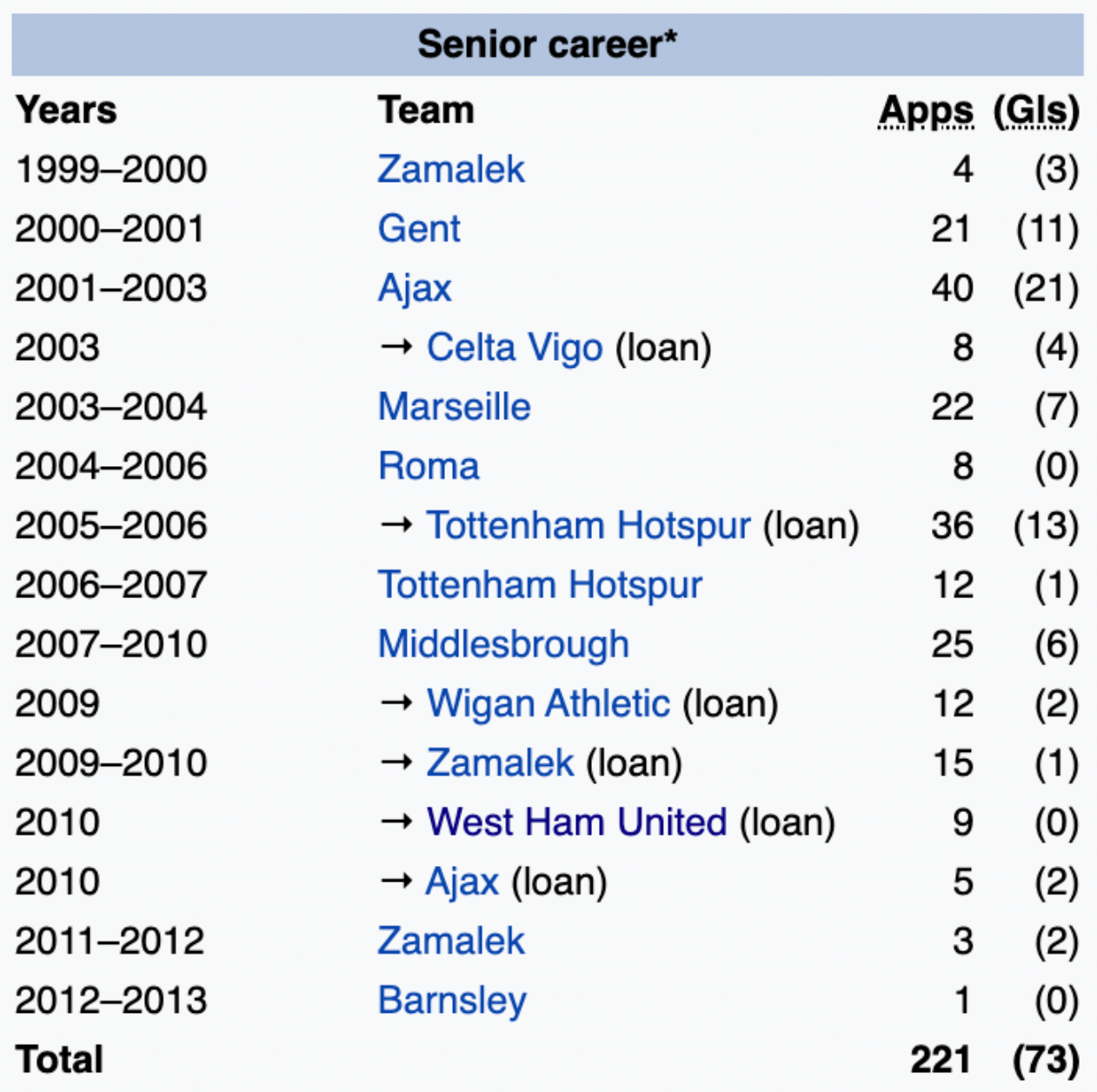Follow the Celta Vigo loan link
Image resolution: width=1097 pixels, height=1092 pixels.
514,348
